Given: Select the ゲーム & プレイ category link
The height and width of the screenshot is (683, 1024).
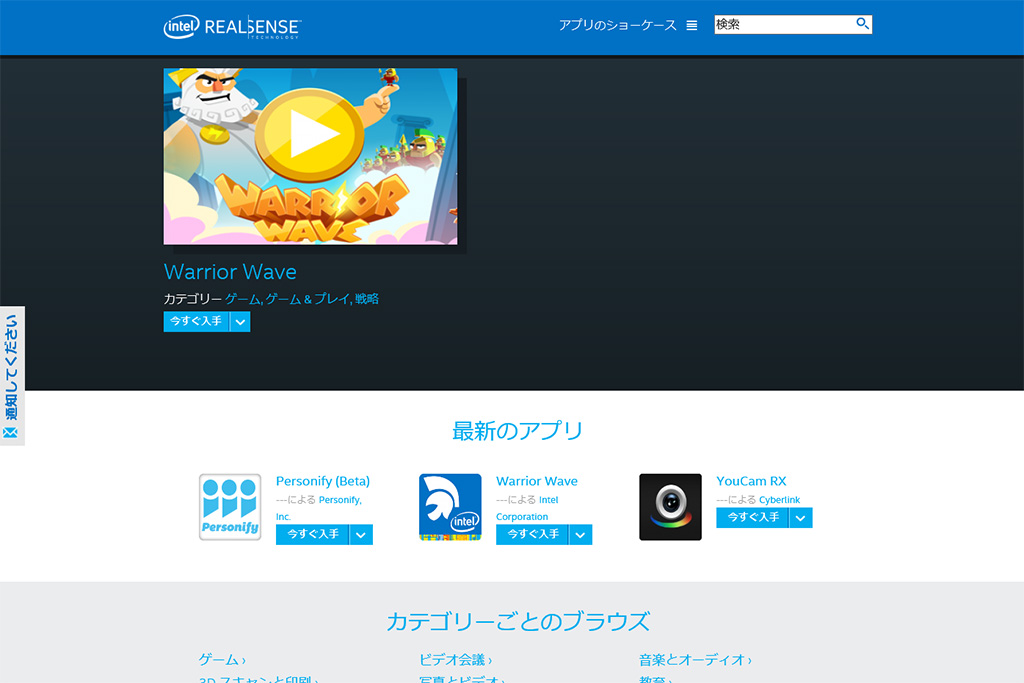Looking at the screenshot, I should click(308, 299).
